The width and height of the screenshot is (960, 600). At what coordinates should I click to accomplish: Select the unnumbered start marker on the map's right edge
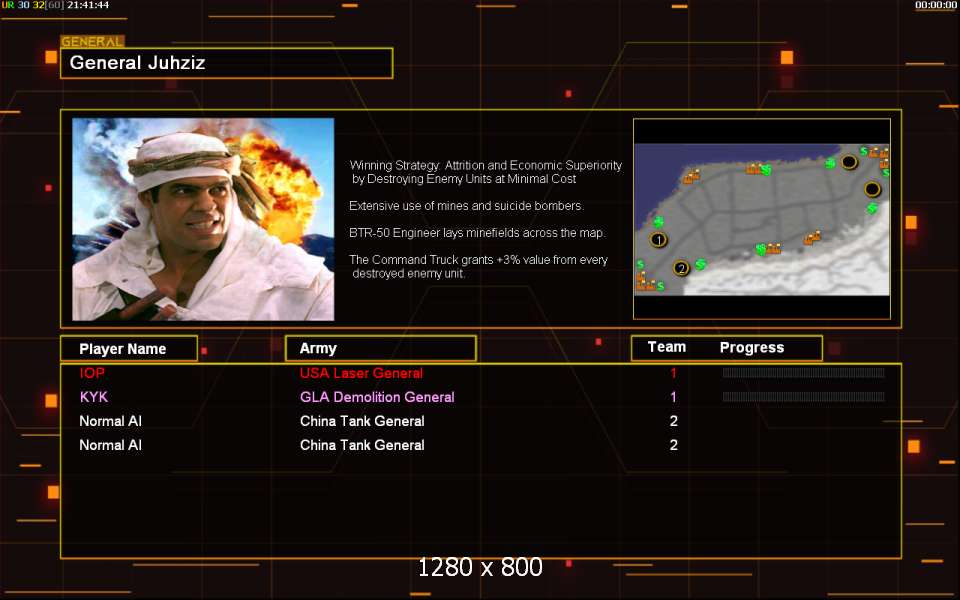pos(872,189)
